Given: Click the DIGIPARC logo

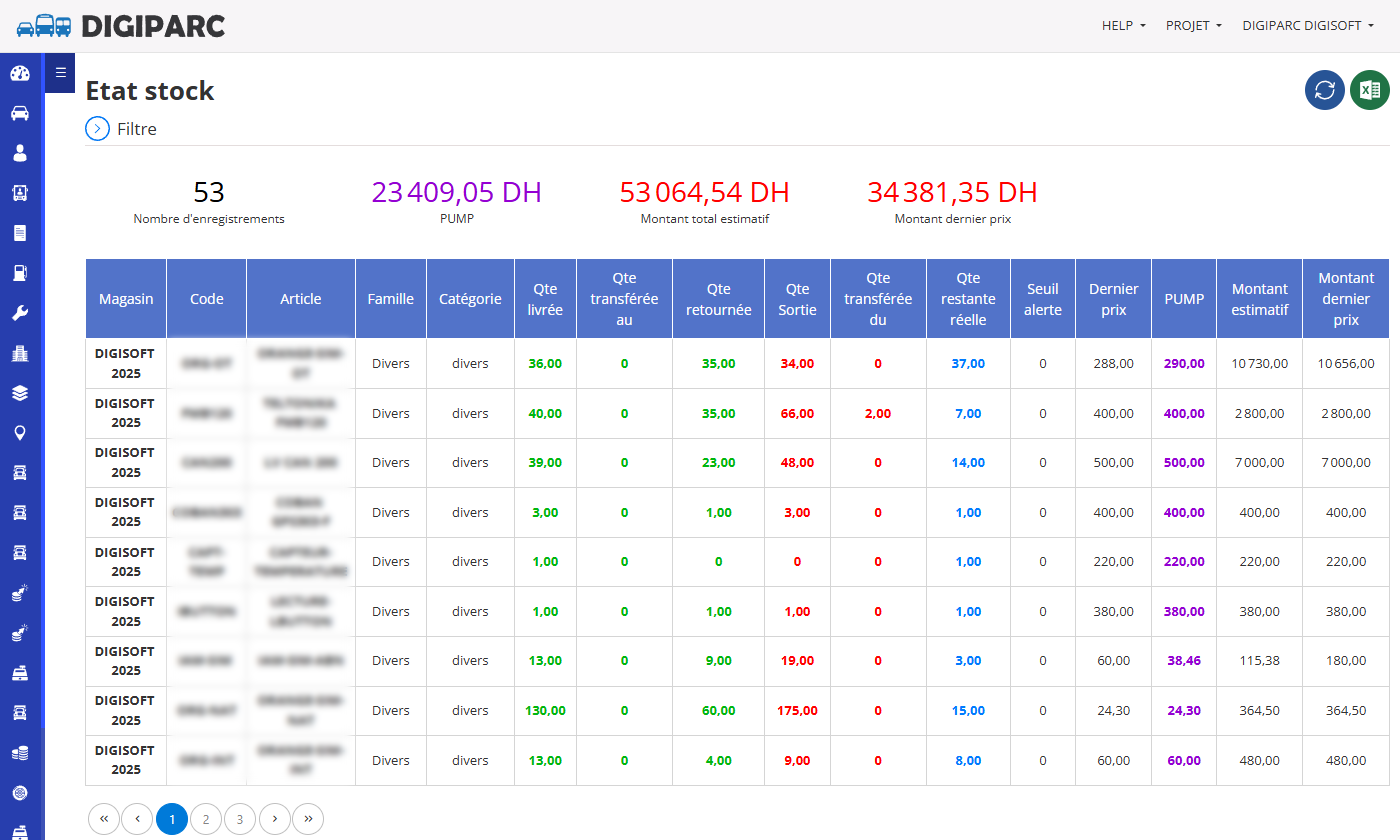Looking at the screenshot, I should (121, 26).
